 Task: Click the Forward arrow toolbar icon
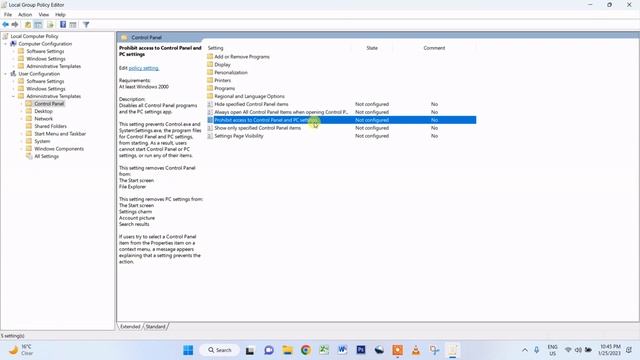(15, 24)
